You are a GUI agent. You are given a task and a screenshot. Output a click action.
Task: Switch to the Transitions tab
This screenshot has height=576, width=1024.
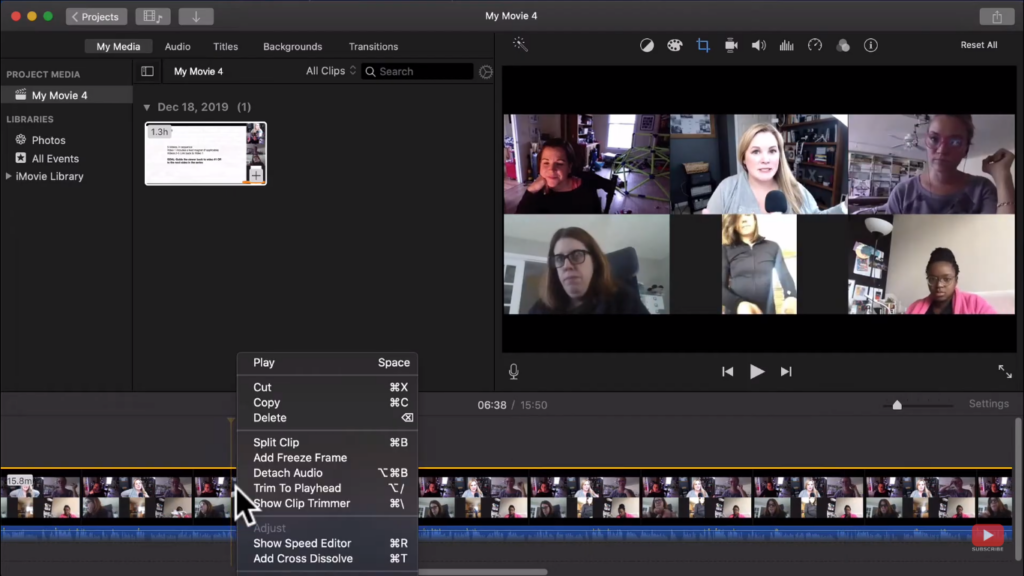tap(374, 46)
